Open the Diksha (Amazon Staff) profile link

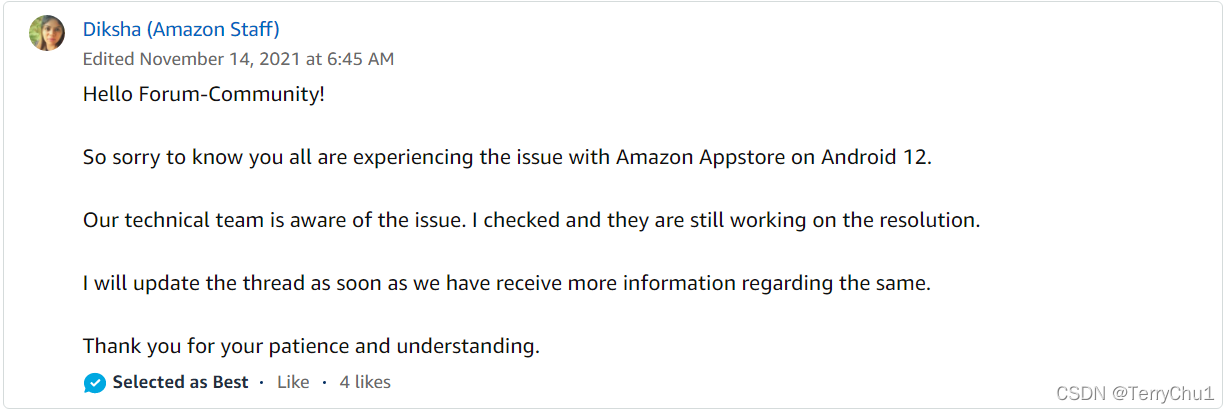(181, 30)
